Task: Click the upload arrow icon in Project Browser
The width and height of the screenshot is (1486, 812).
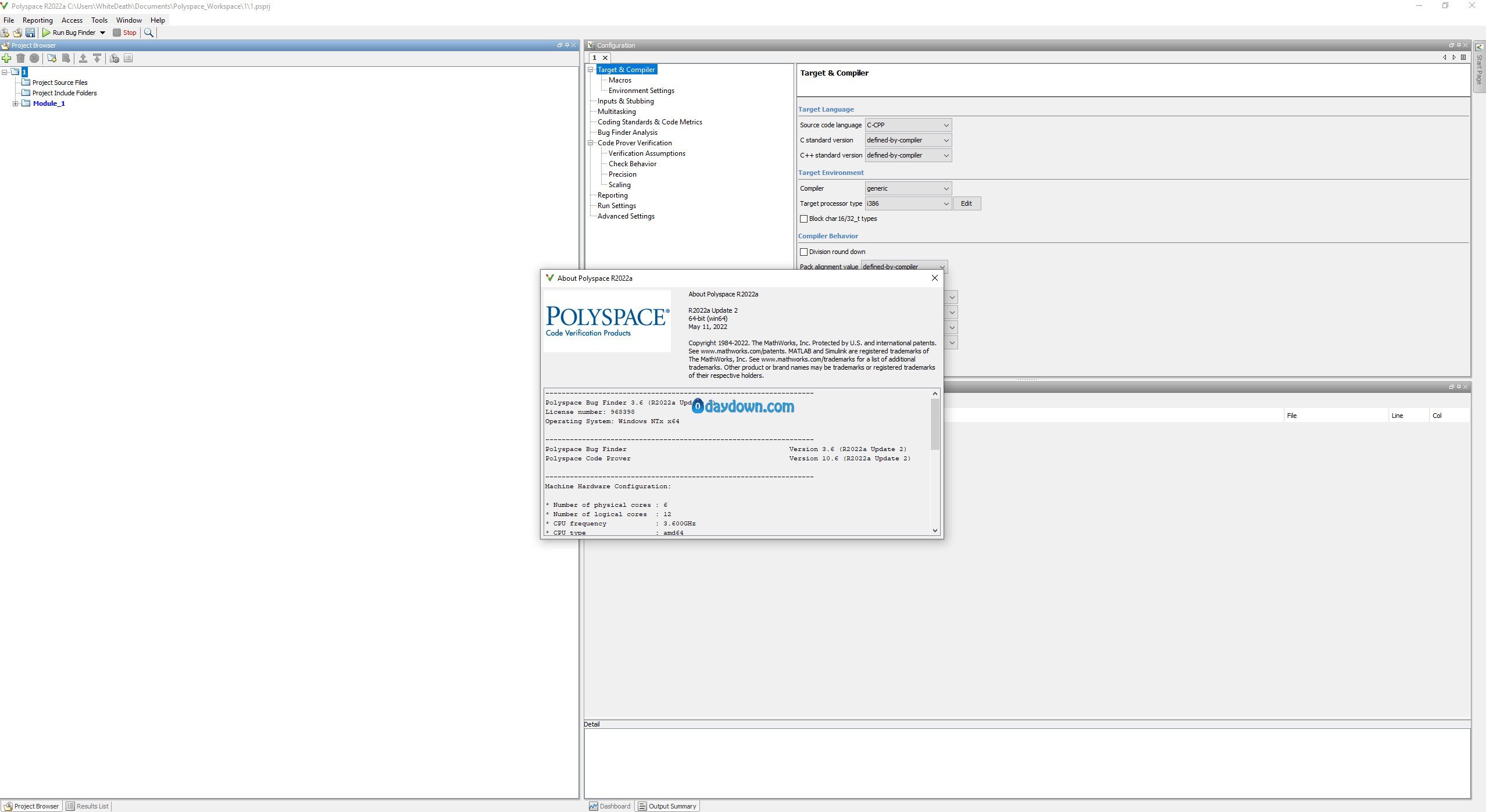Action: (x=83, y=58)
